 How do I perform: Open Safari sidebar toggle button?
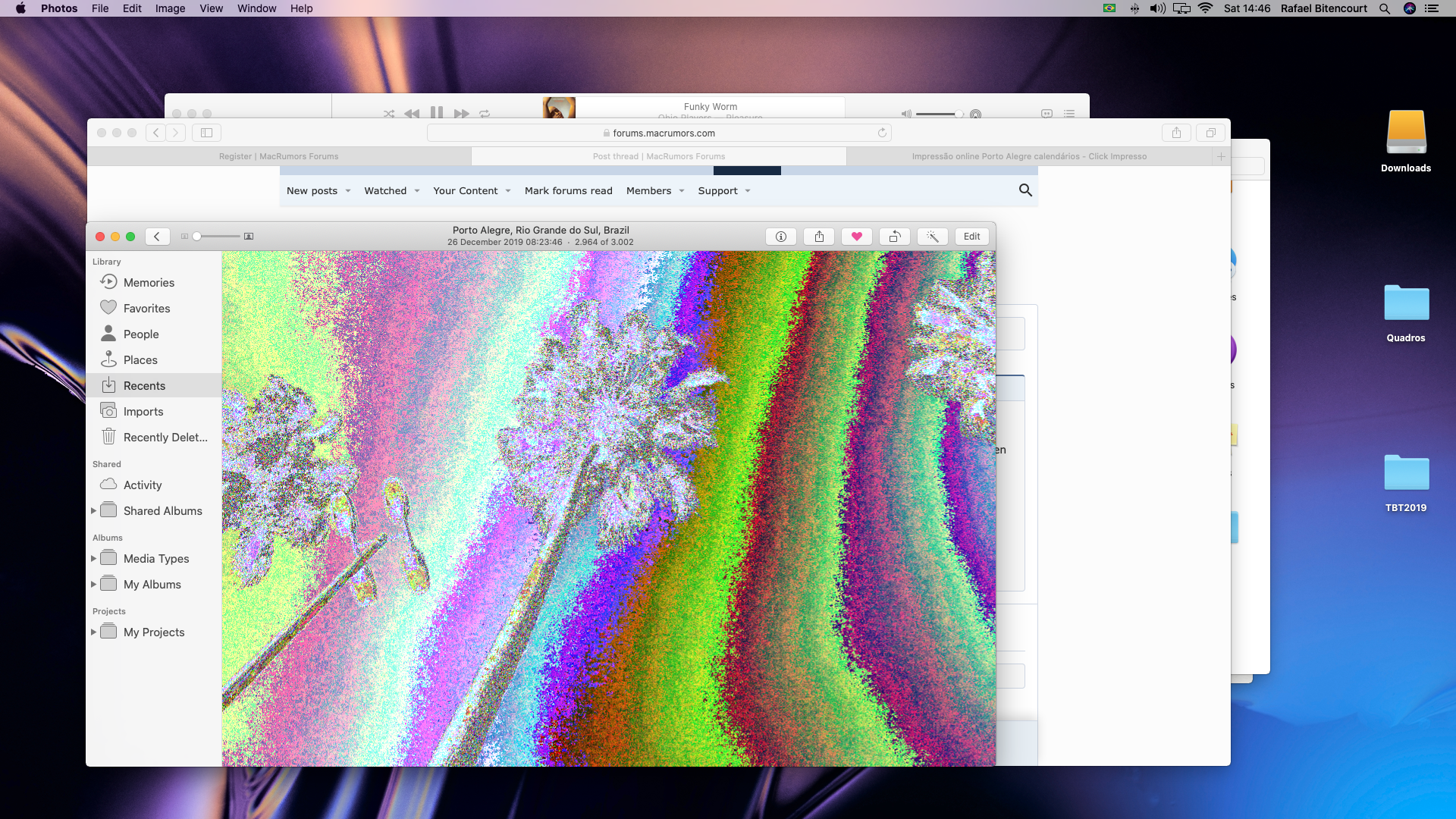(206, 133)
